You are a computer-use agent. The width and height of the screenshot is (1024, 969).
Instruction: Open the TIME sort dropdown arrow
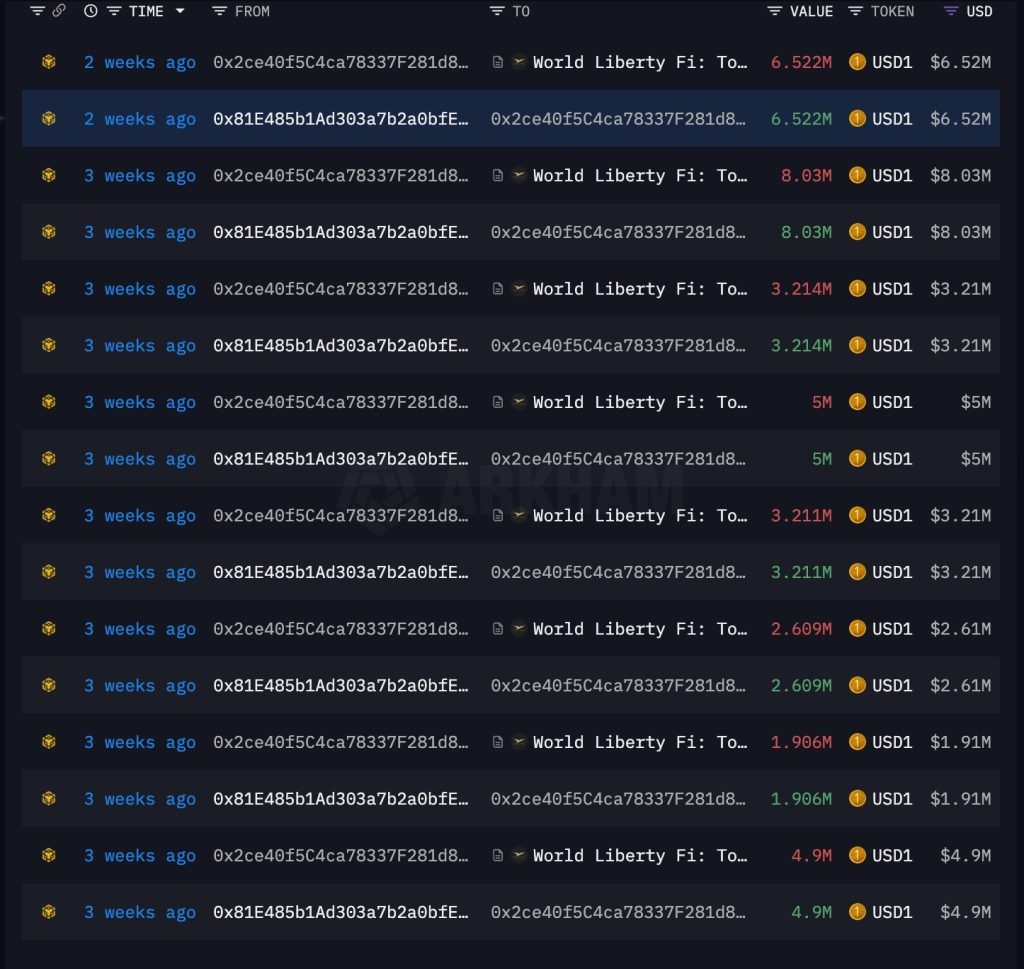180,11
